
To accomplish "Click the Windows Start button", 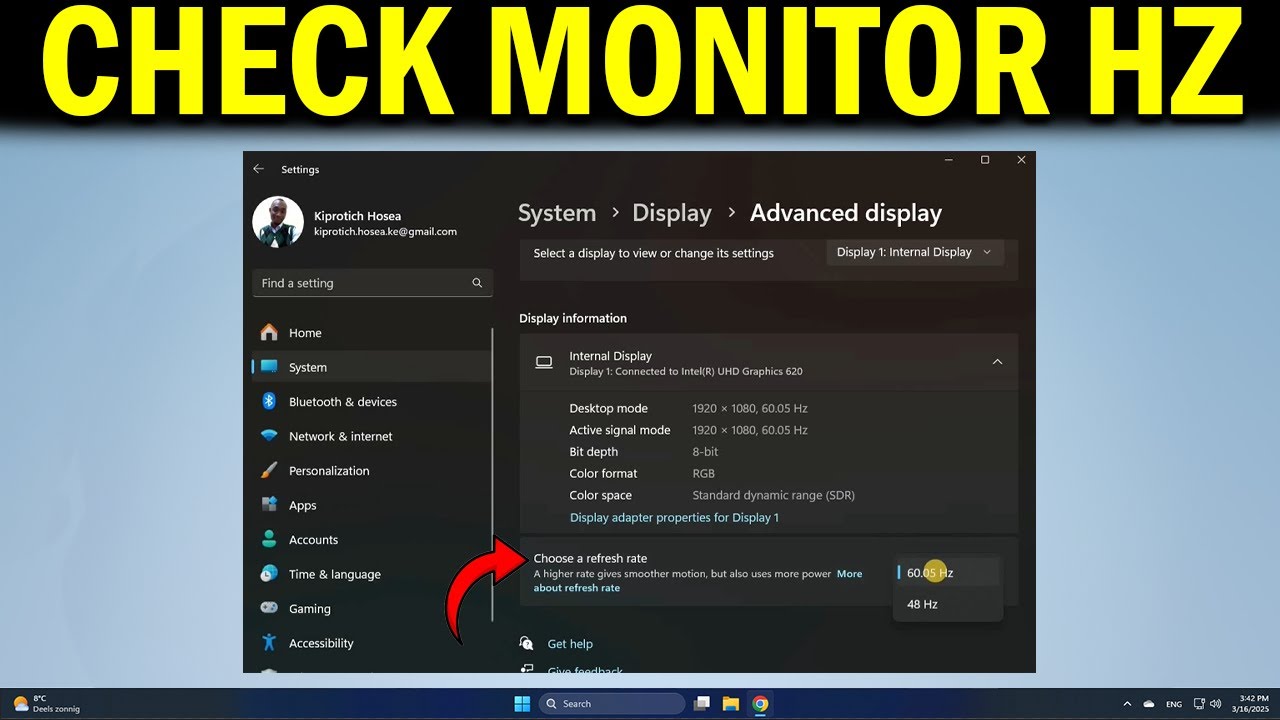I will (522, 704).
